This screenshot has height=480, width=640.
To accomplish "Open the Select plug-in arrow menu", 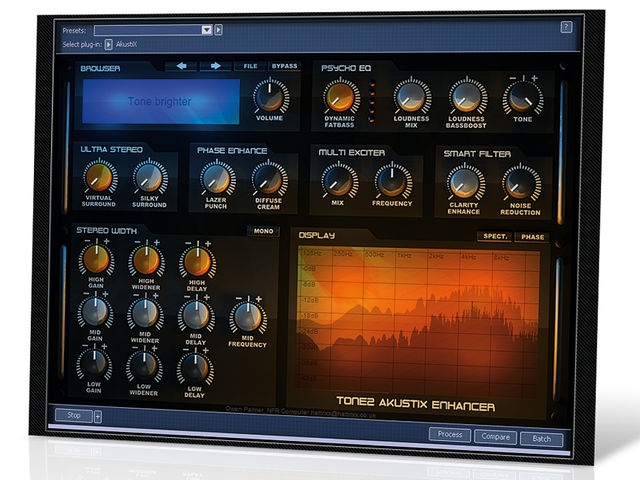I will coord(108,44).
